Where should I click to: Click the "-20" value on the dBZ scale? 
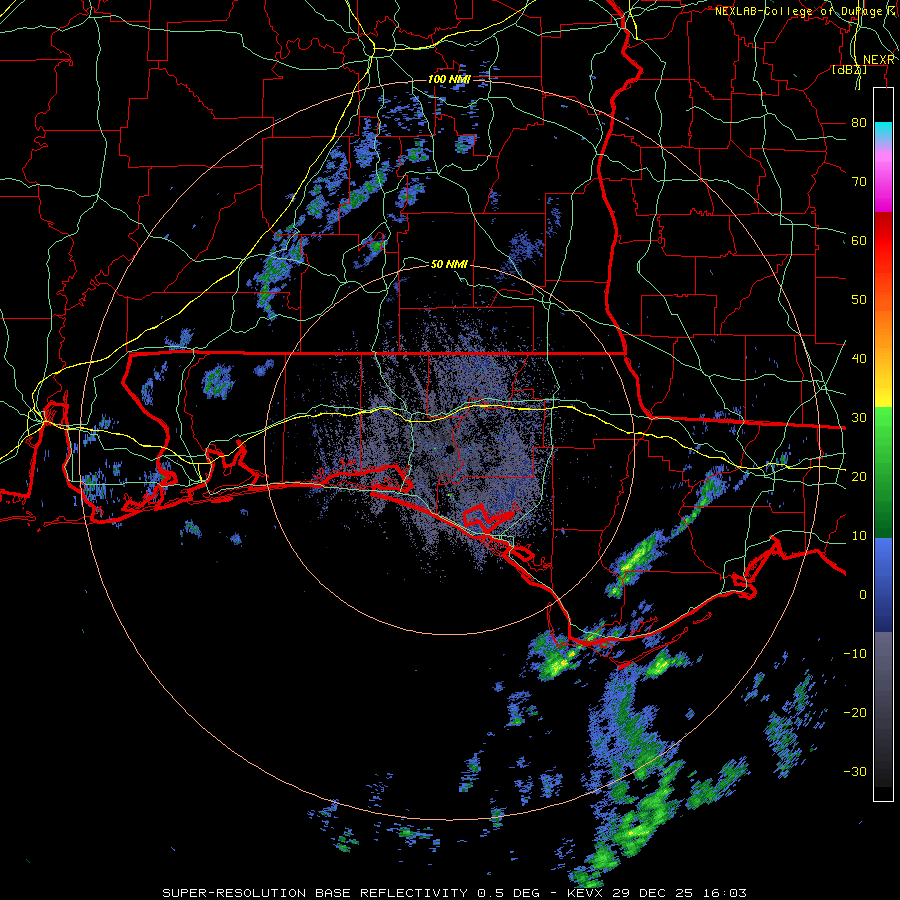855,712
